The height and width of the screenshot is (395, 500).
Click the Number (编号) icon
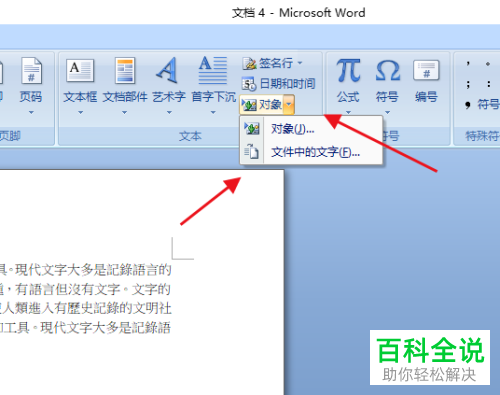click(x=426, y=70)
